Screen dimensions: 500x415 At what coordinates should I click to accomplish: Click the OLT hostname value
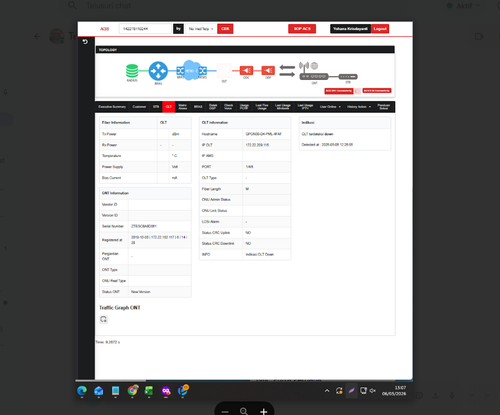264,134
